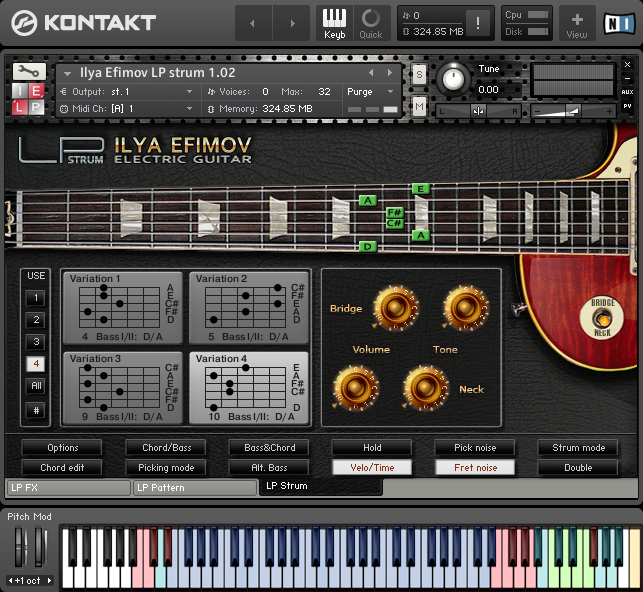Open the View options button
The height and width of the screenshot is (592, 643).
[x=577, y=22]
